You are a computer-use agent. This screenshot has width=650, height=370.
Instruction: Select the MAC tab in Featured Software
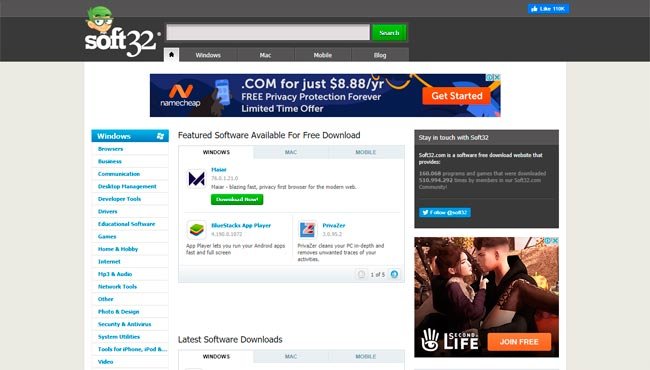[291, 152]
